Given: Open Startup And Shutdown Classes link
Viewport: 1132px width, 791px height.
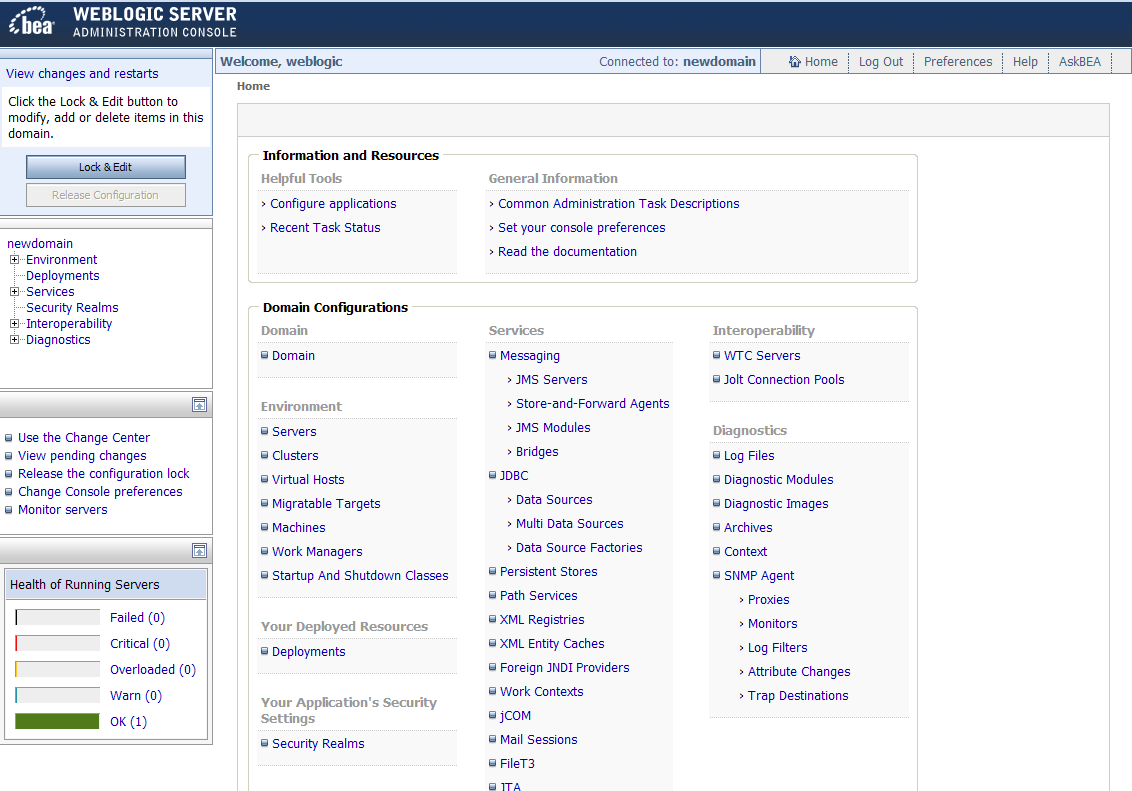Looking at the screenshot, I should pos(360,575).
